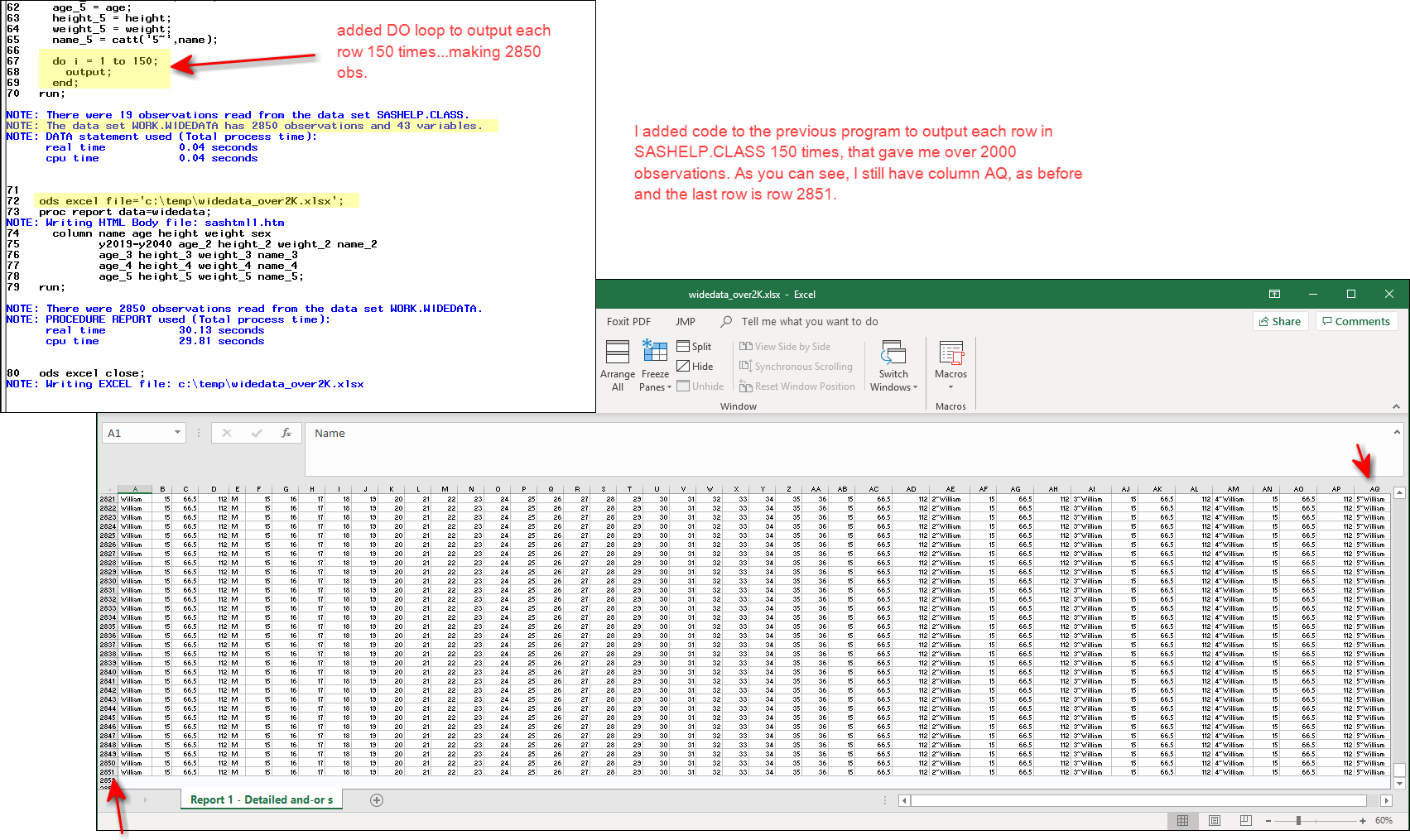
Task: Select the Report 1 sheet tab
Action: pyautogui.click(x=261, y=799)
